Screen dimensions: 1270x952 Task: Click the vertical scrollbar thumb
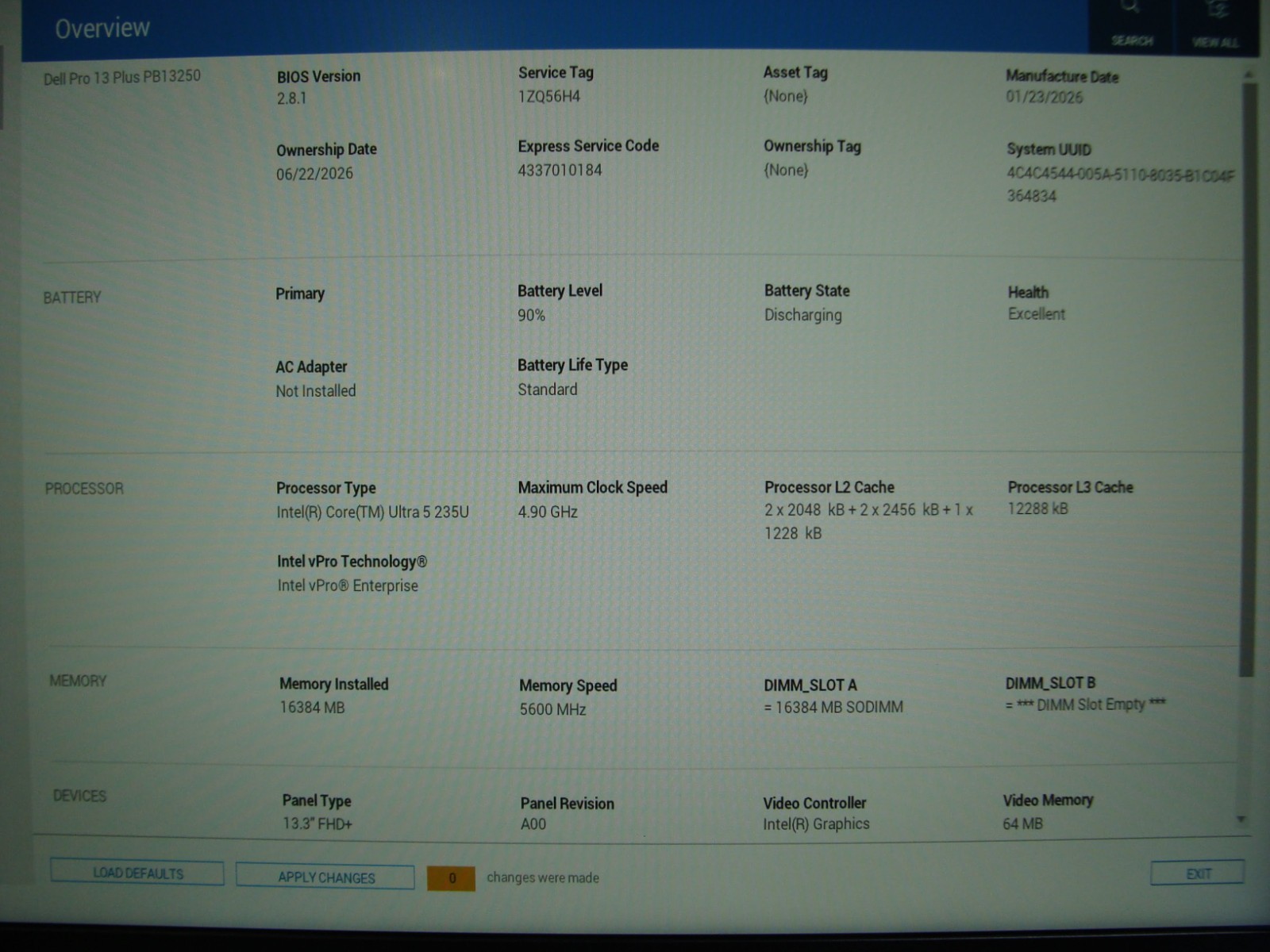coord(1248,381)
